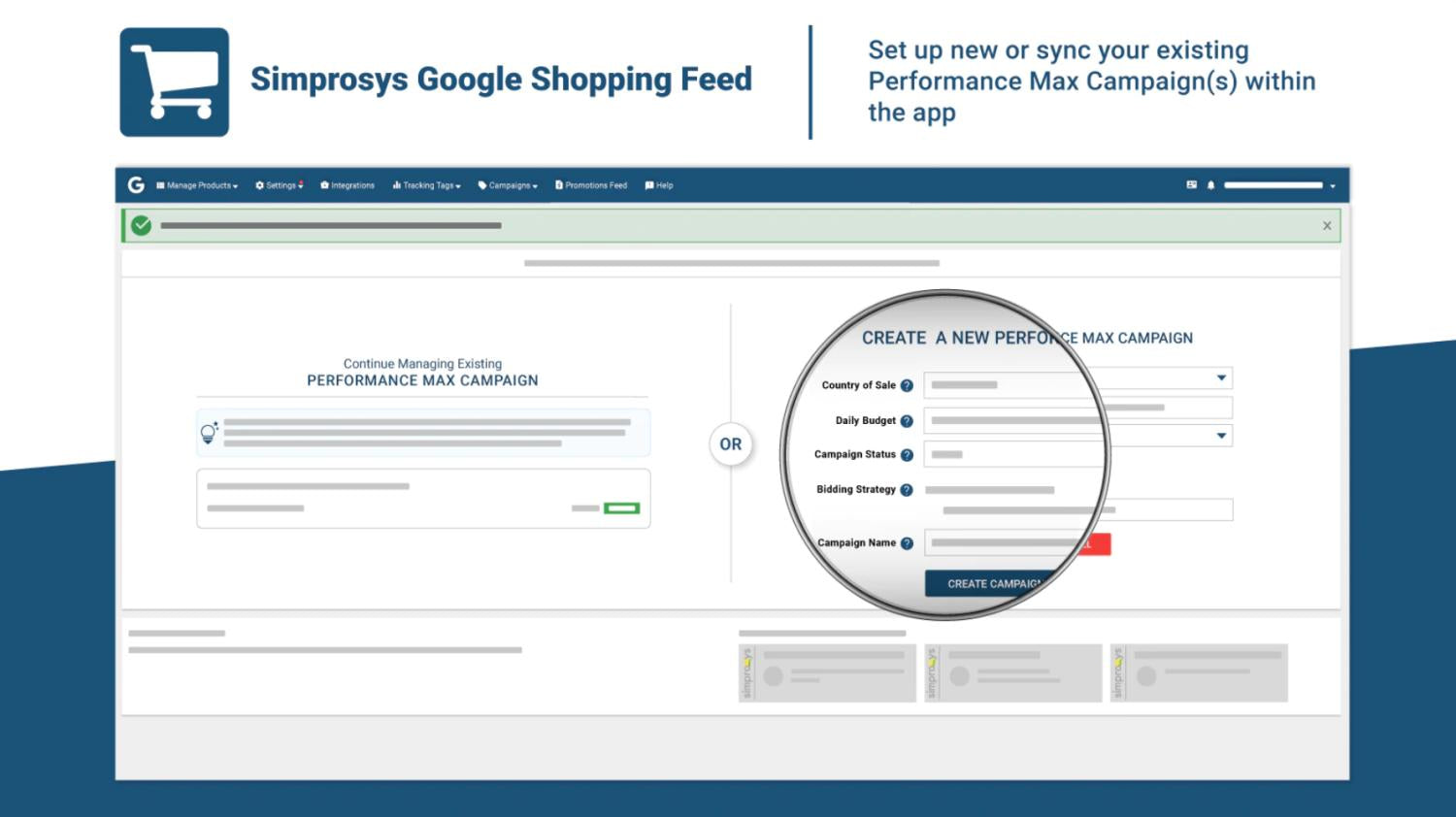Viewport: 1456px width, 817px height.
Task: Click the Bidding Strategy help icon
Action: [x=907, y=490]
